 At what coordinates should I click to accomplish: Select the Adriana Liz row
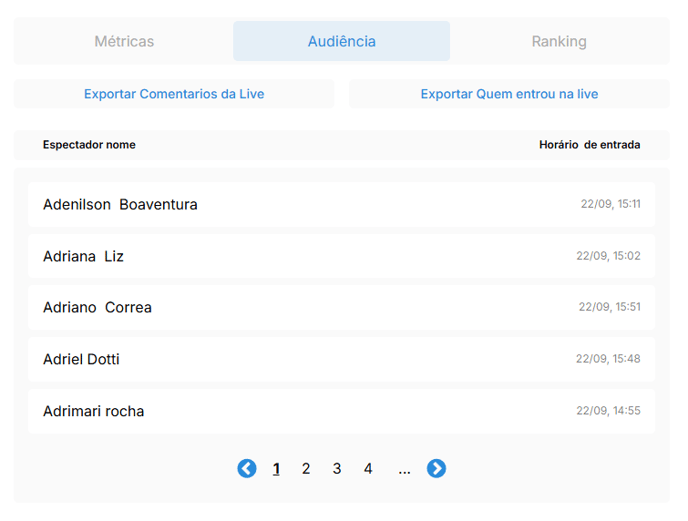click(x=341, y=256)
